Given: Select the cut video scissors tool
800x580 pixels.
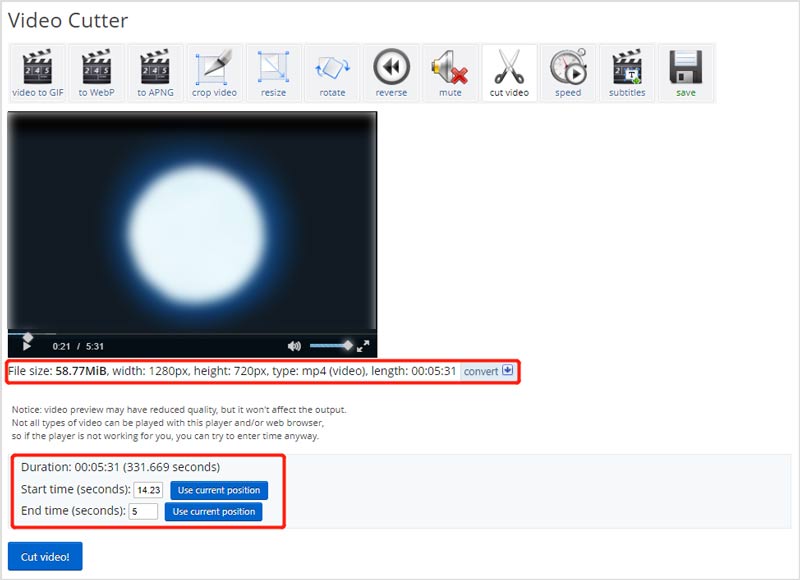Looking at the screenshot, I should (x=509, y=73).
